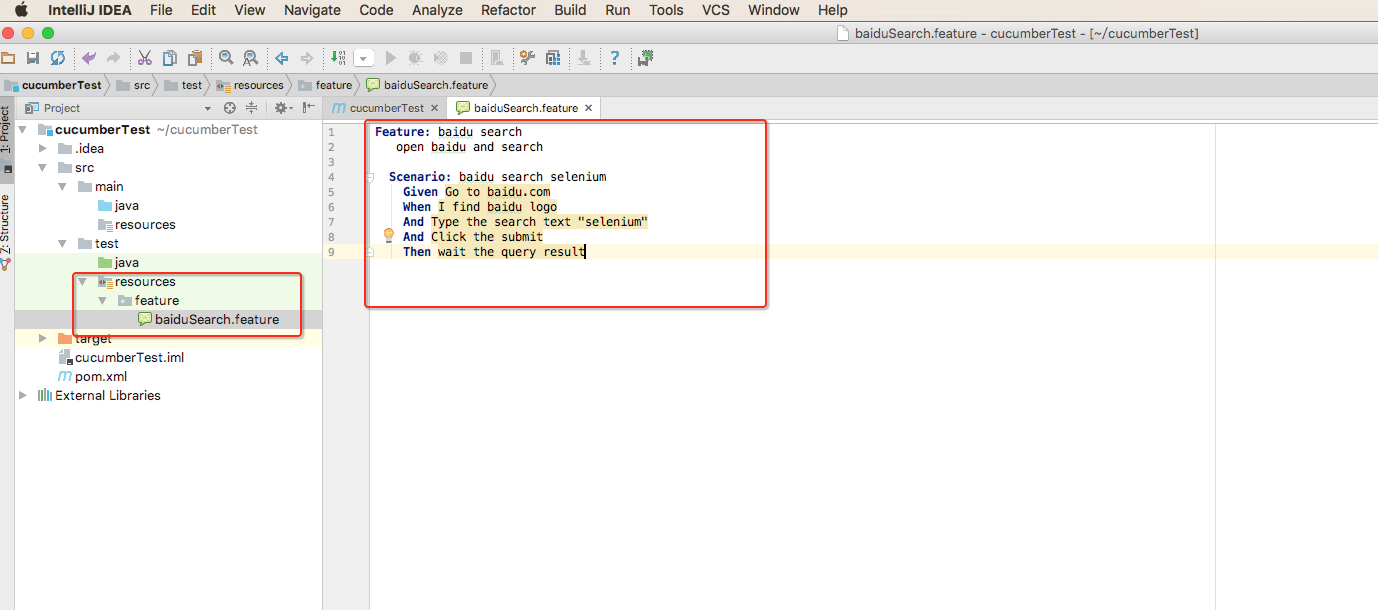Click the grayed download arrow icon
The image size is (1378, 610).
(x=583, y=58)
